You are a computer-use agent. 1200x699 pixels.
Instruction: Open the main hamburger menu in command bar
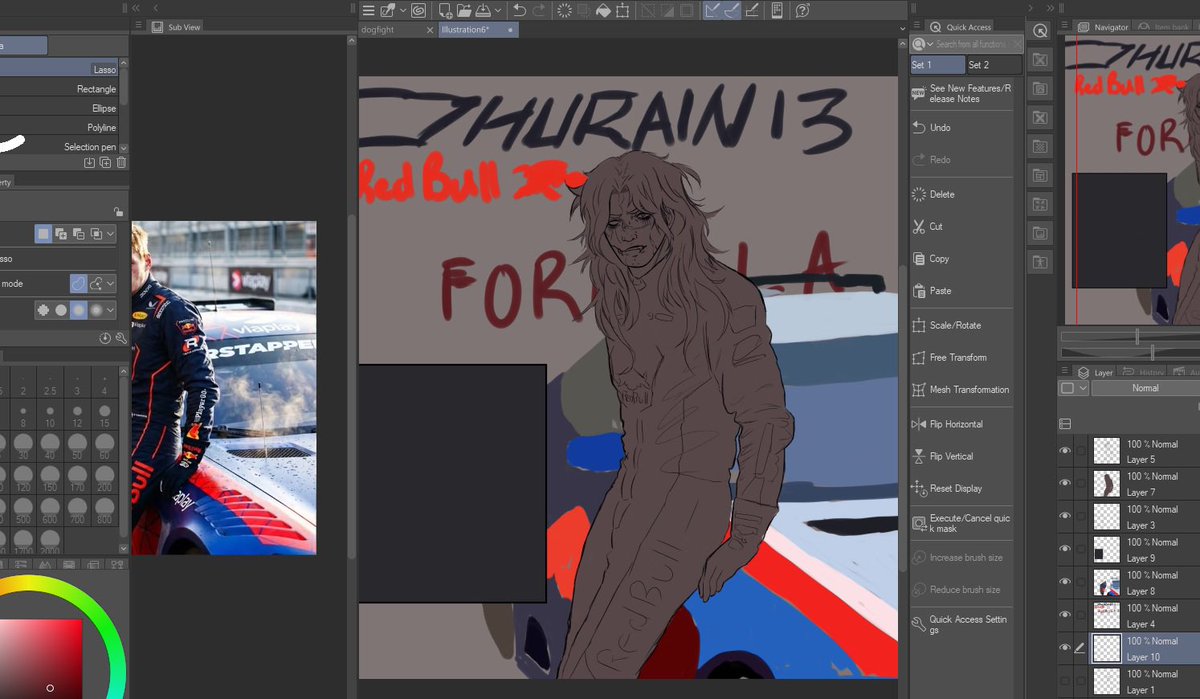tap(368, 10)
